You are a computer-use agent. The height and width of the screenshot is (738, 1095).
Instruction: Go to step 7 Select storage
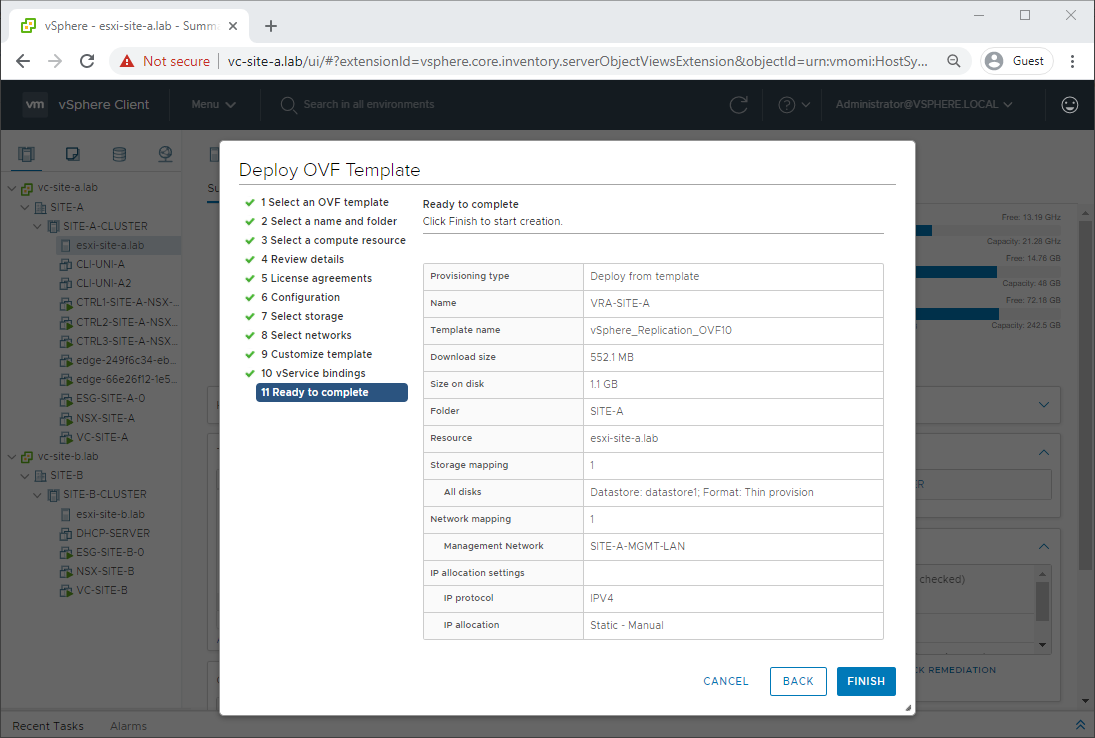pyautogui.click(x=302, y=316)
